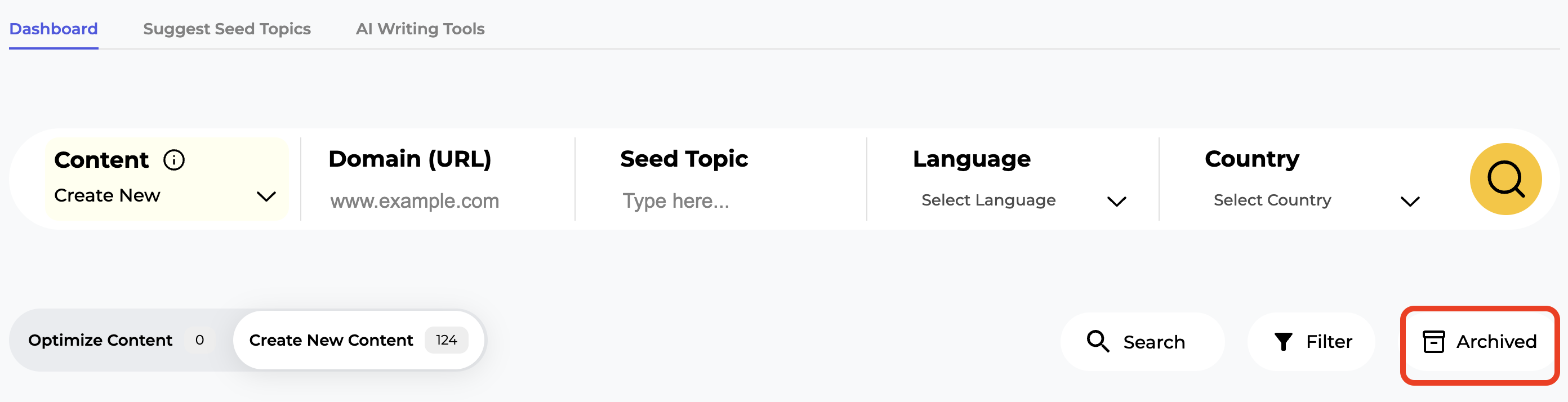The height and width of the screenshot is (402, 1568).
Task: Click the magnifier icon in the Search button
Action: point(1098,341)
